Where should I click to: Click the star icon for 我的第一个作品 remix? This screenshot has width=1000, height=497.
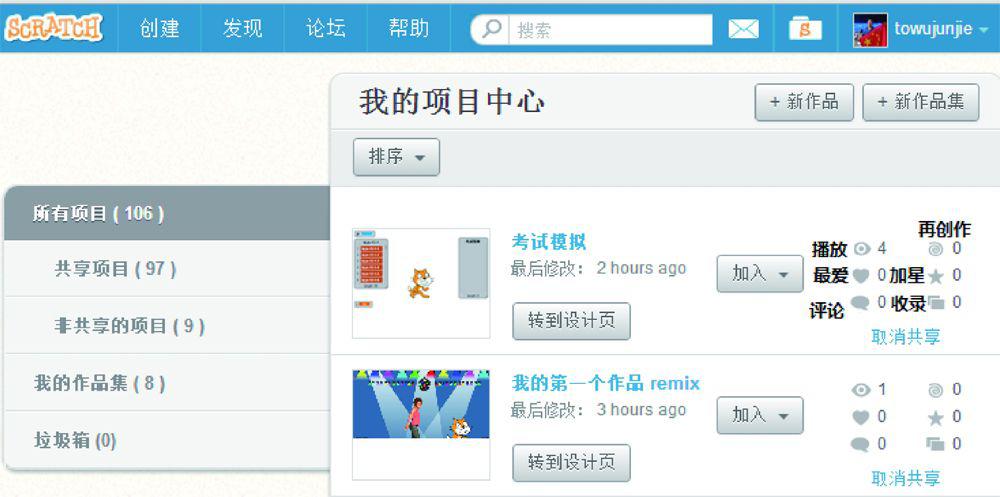tap(936, 418)
